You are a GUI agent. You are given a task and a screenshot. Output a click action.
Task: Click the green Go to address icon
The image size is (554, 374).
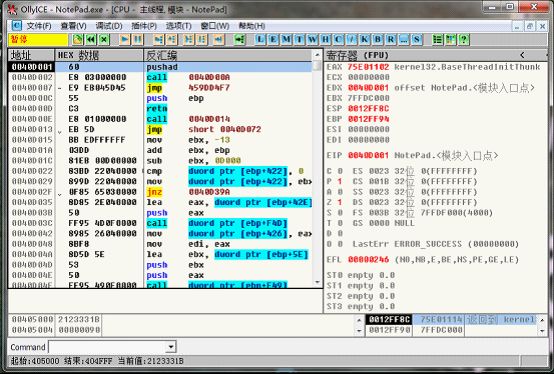(x=240, y=39)
